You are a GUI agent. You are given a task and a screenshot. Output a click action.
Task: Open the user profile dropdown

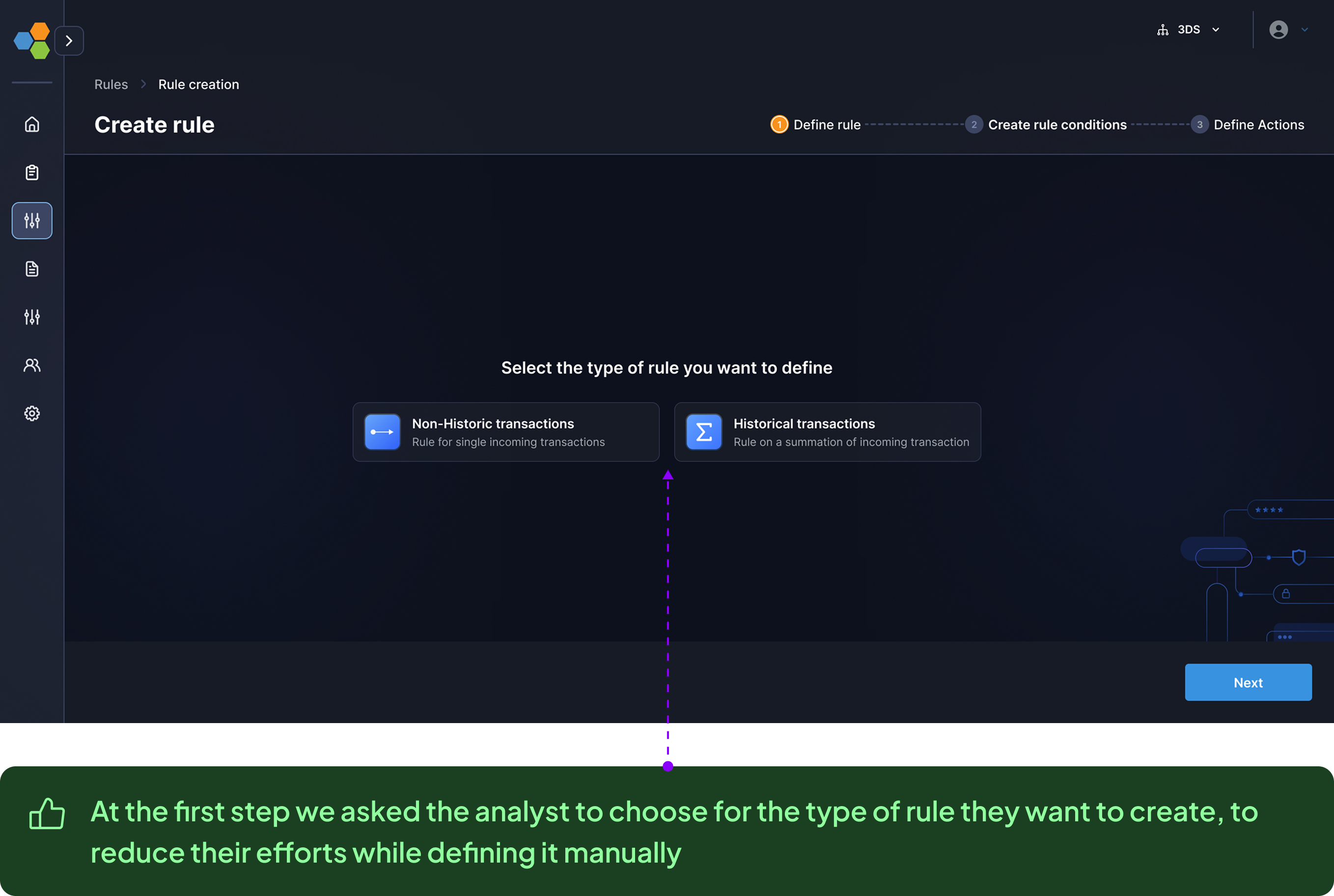[x=1288, y=29]
